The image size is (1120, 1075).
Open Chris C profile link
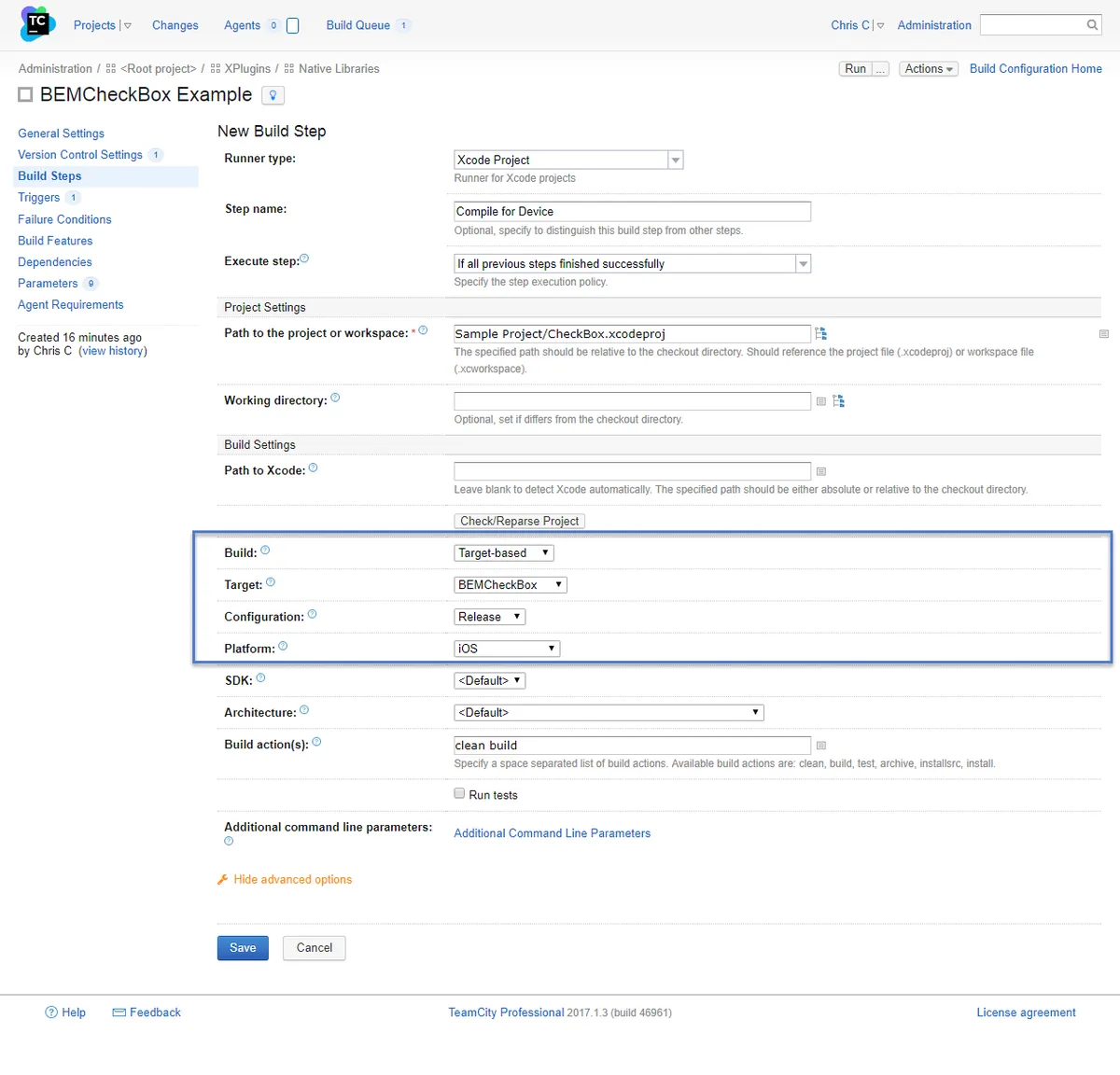(x=850, y=25)
